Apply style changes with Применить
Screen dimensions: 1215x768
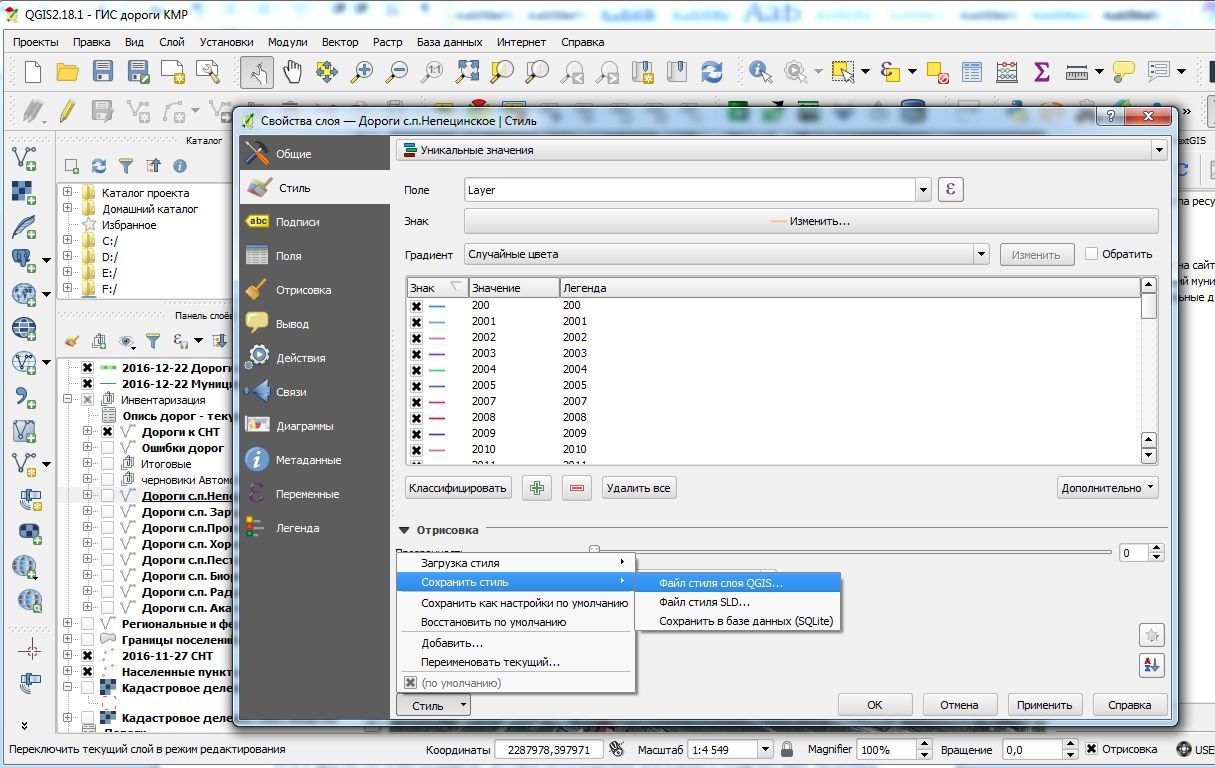pos(1044,704)
